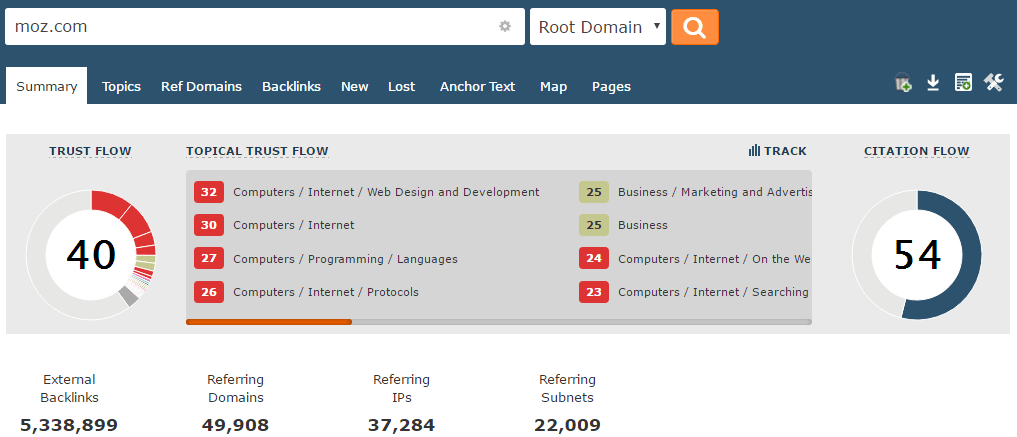Open the New tab
This screenshot has height=437, width=1017.
click(355, 86)
